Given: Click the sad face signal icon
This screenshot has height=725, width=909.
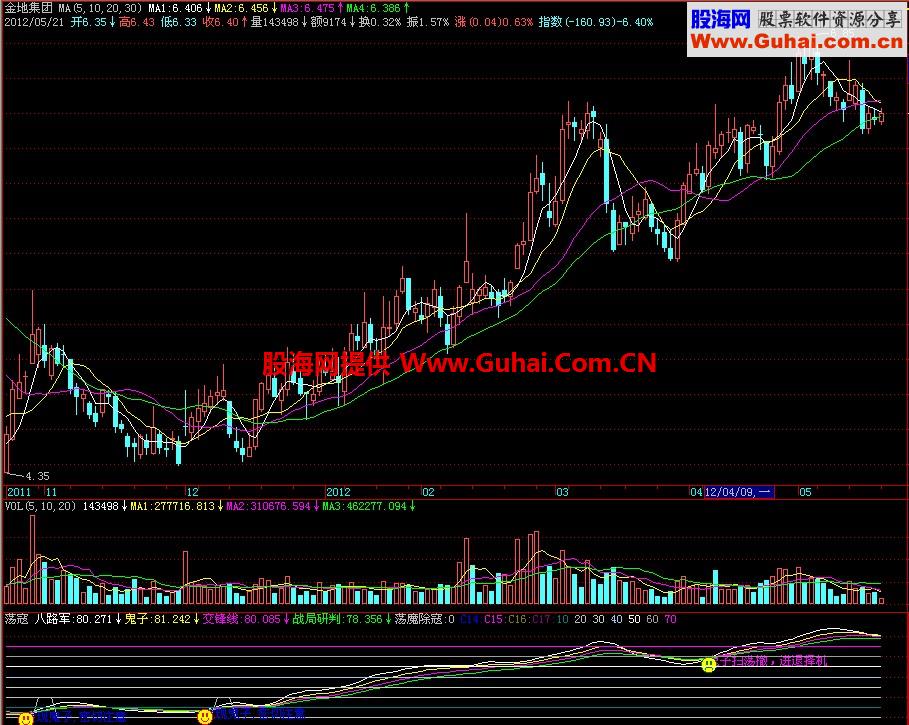Looking at the screenshot, I should [x=708, y=664].
